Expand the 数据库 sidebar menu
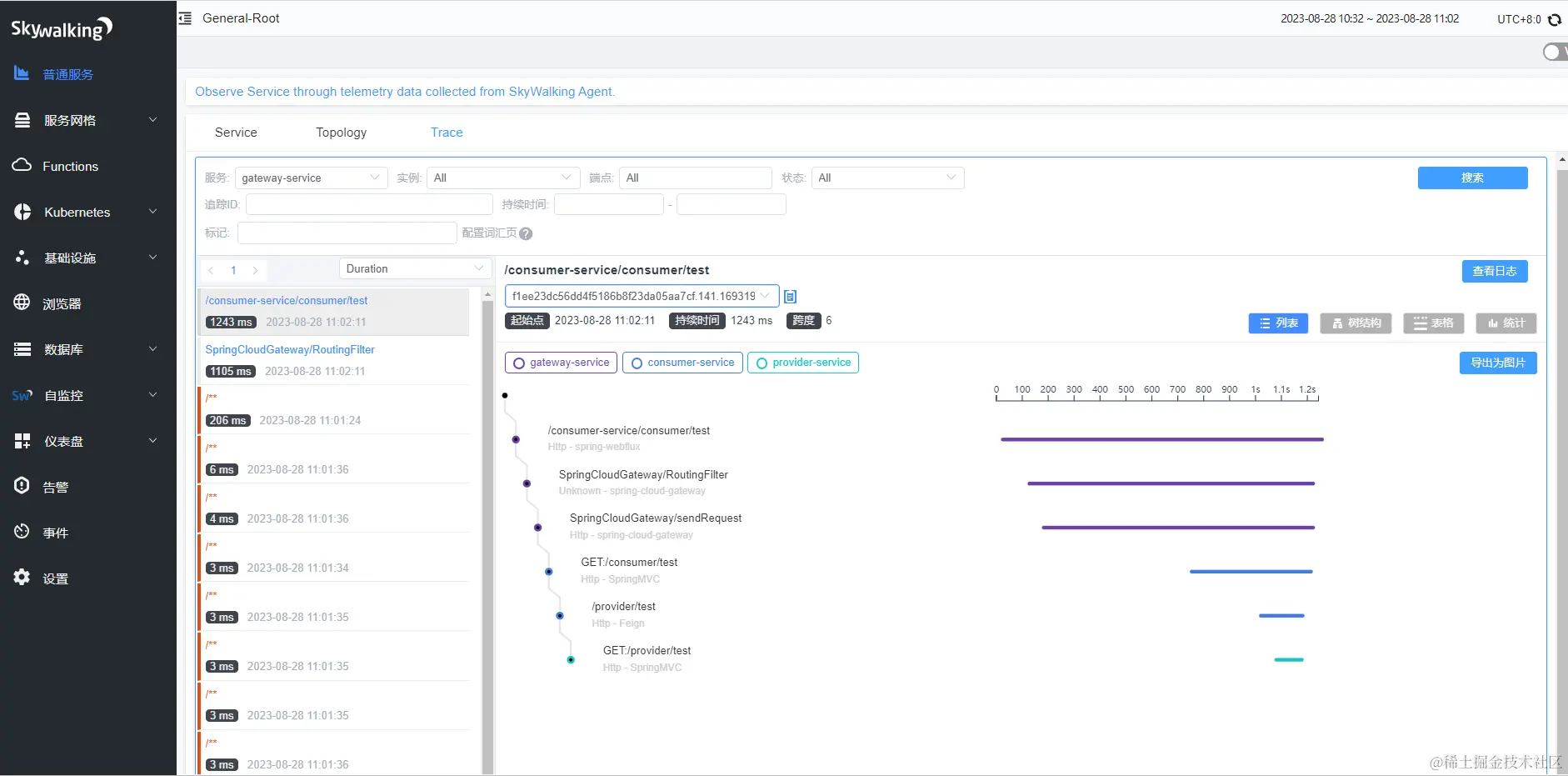The image size is (1568, 776). (x=153, y=349)
